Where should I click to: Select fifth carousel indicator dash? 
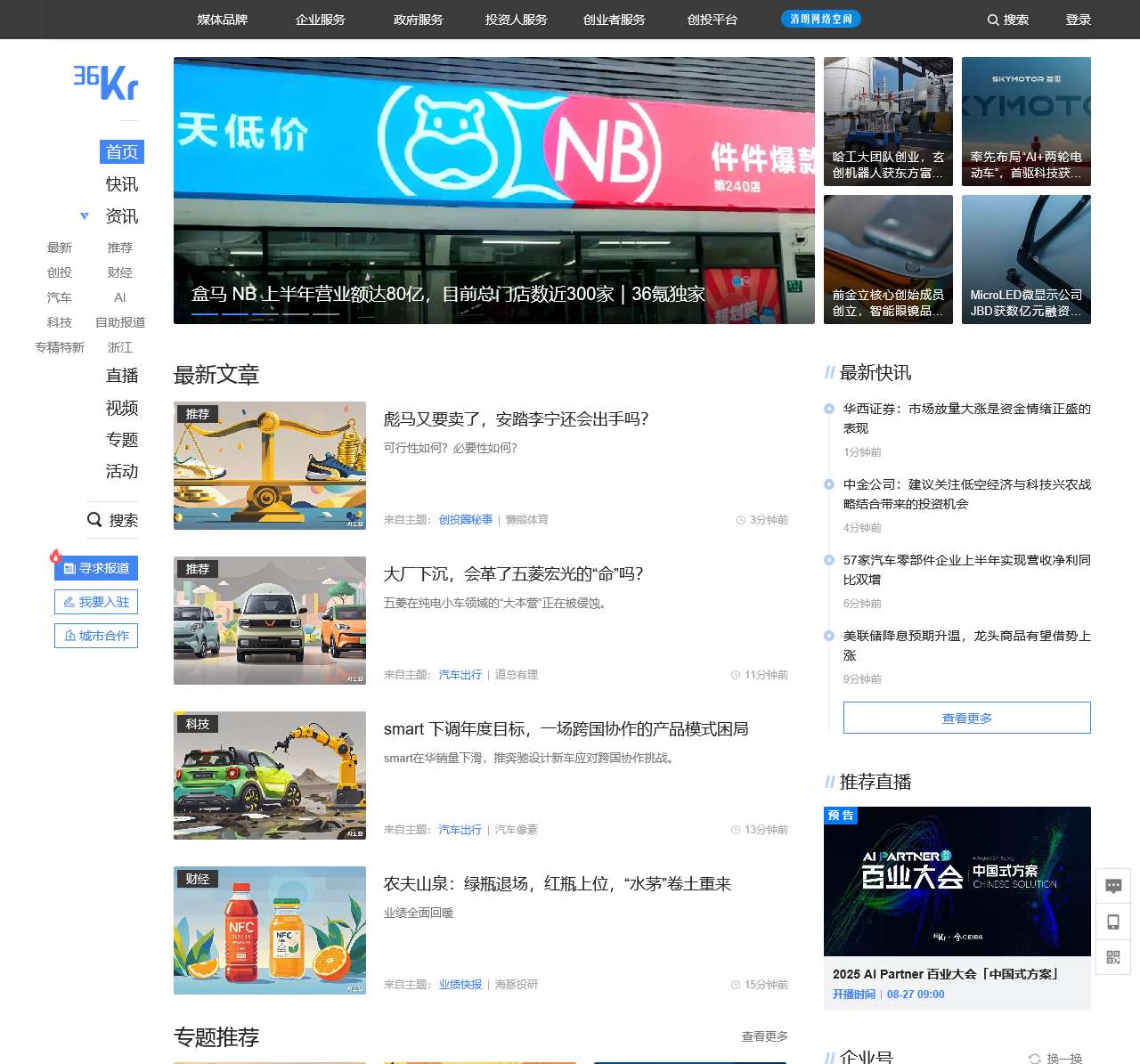coord(326,313)
